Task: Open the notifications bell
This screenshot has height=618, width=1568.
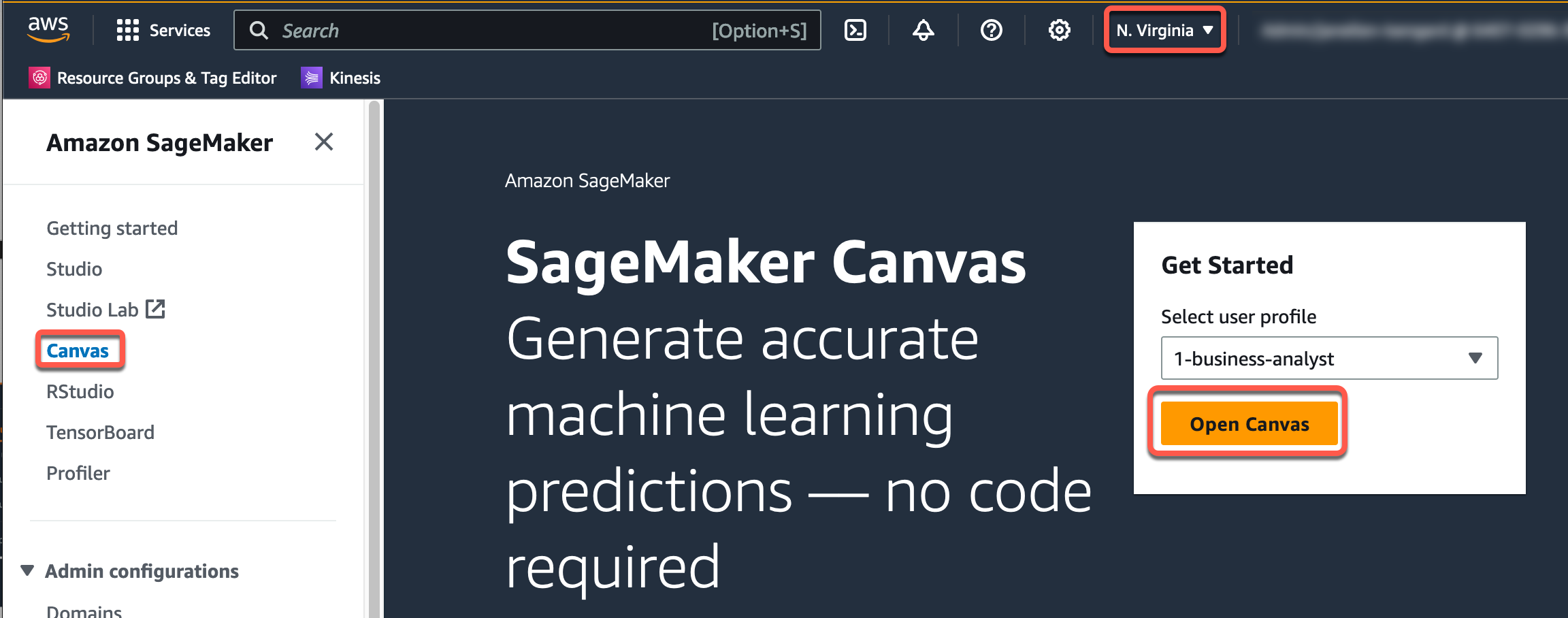Action: [923, 30]
